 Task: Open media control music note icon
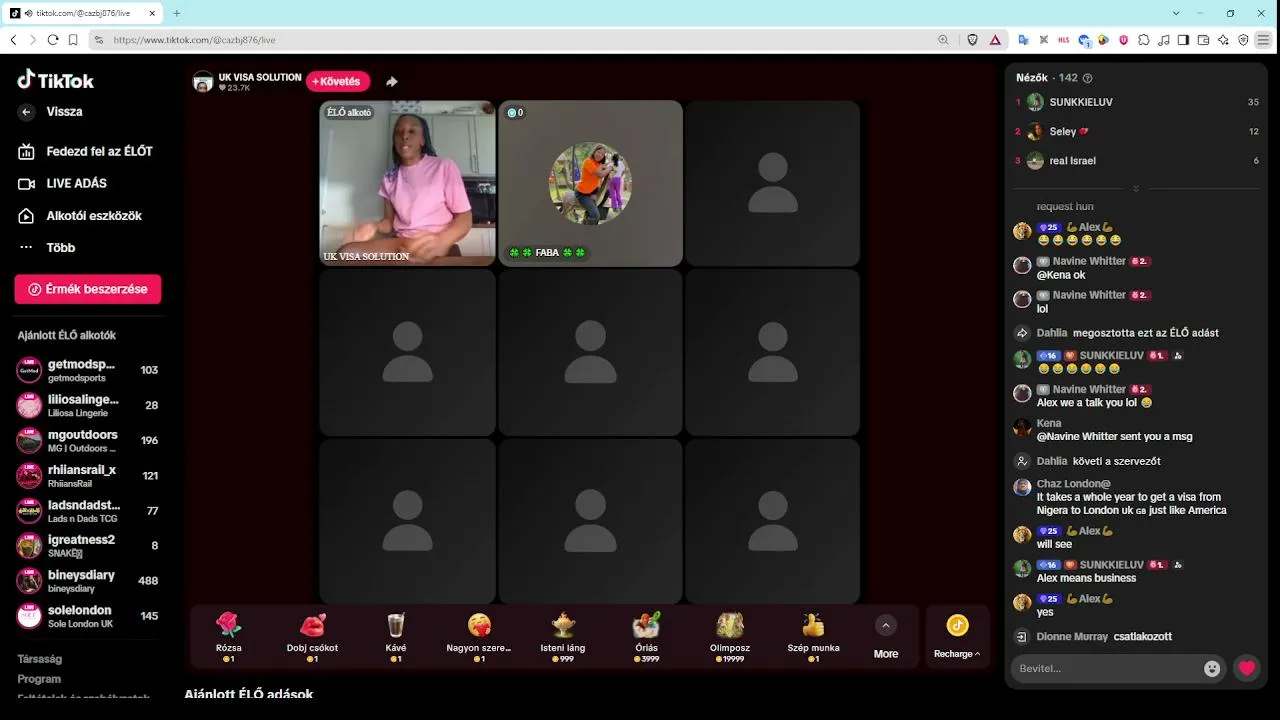(x=1163, y=40)
